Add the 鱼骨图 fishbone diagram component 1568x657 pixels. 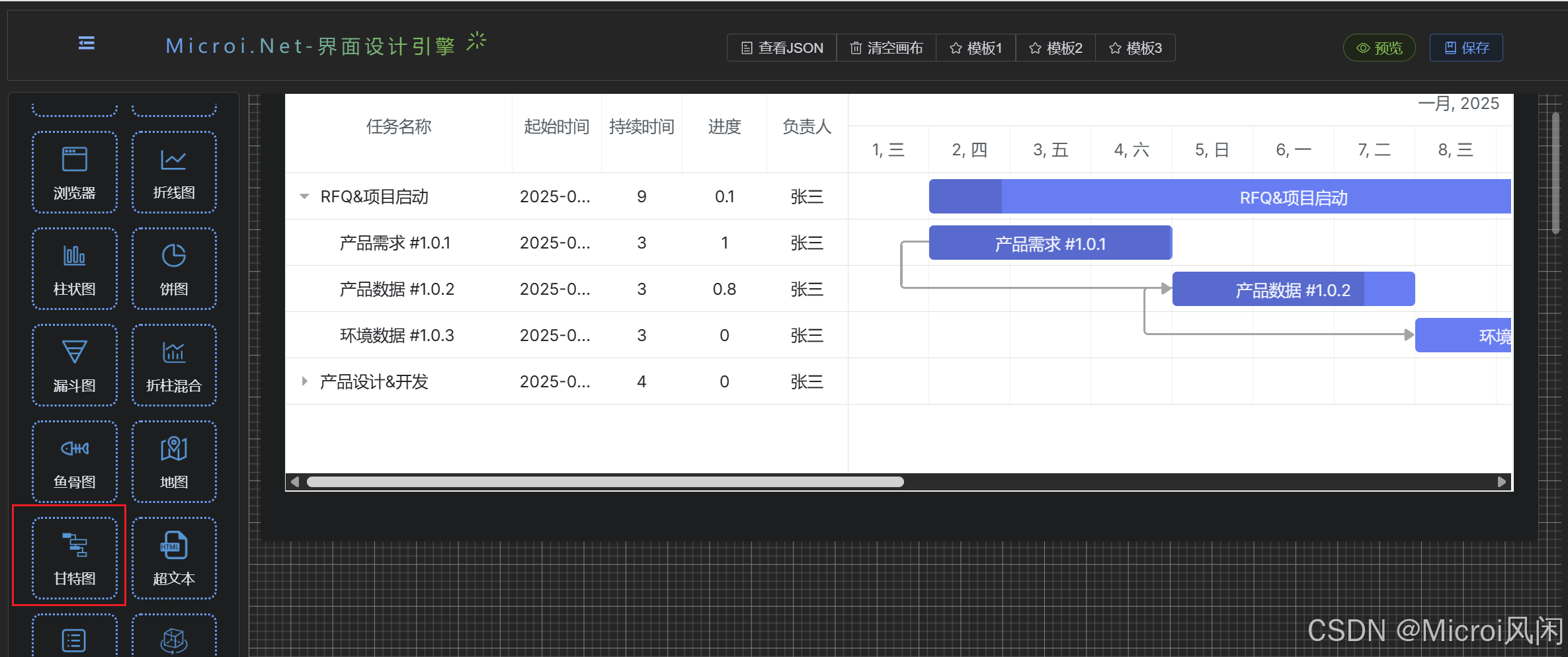75,462
